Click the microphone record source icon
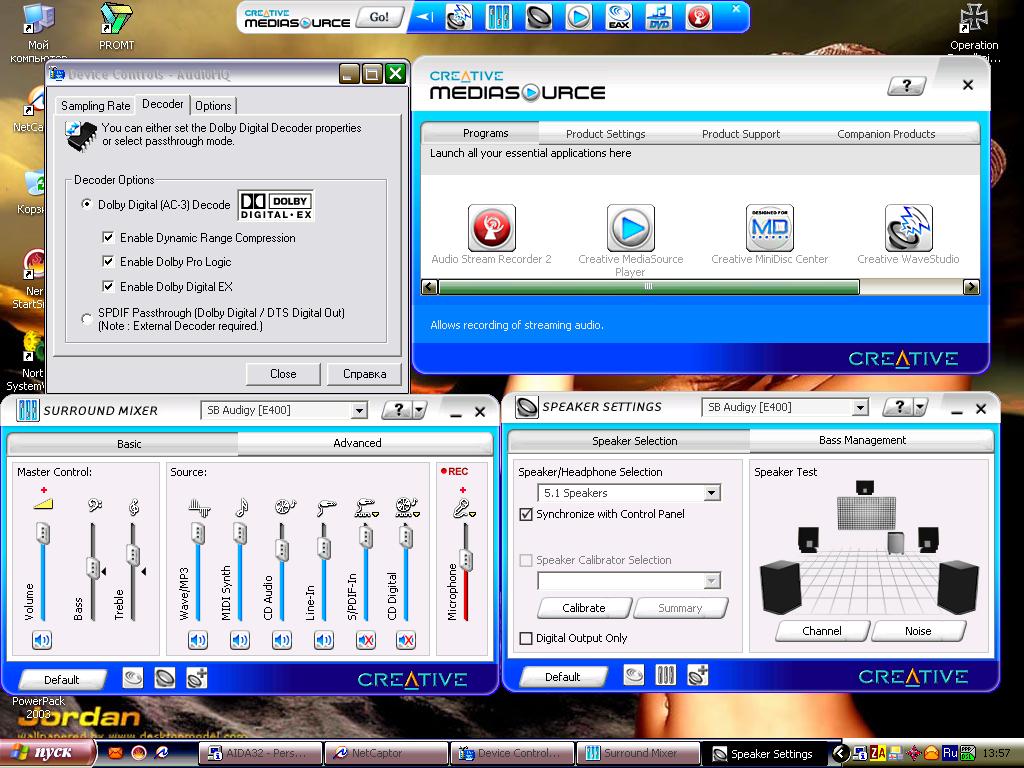The image size is (1024, 768). 461,507
